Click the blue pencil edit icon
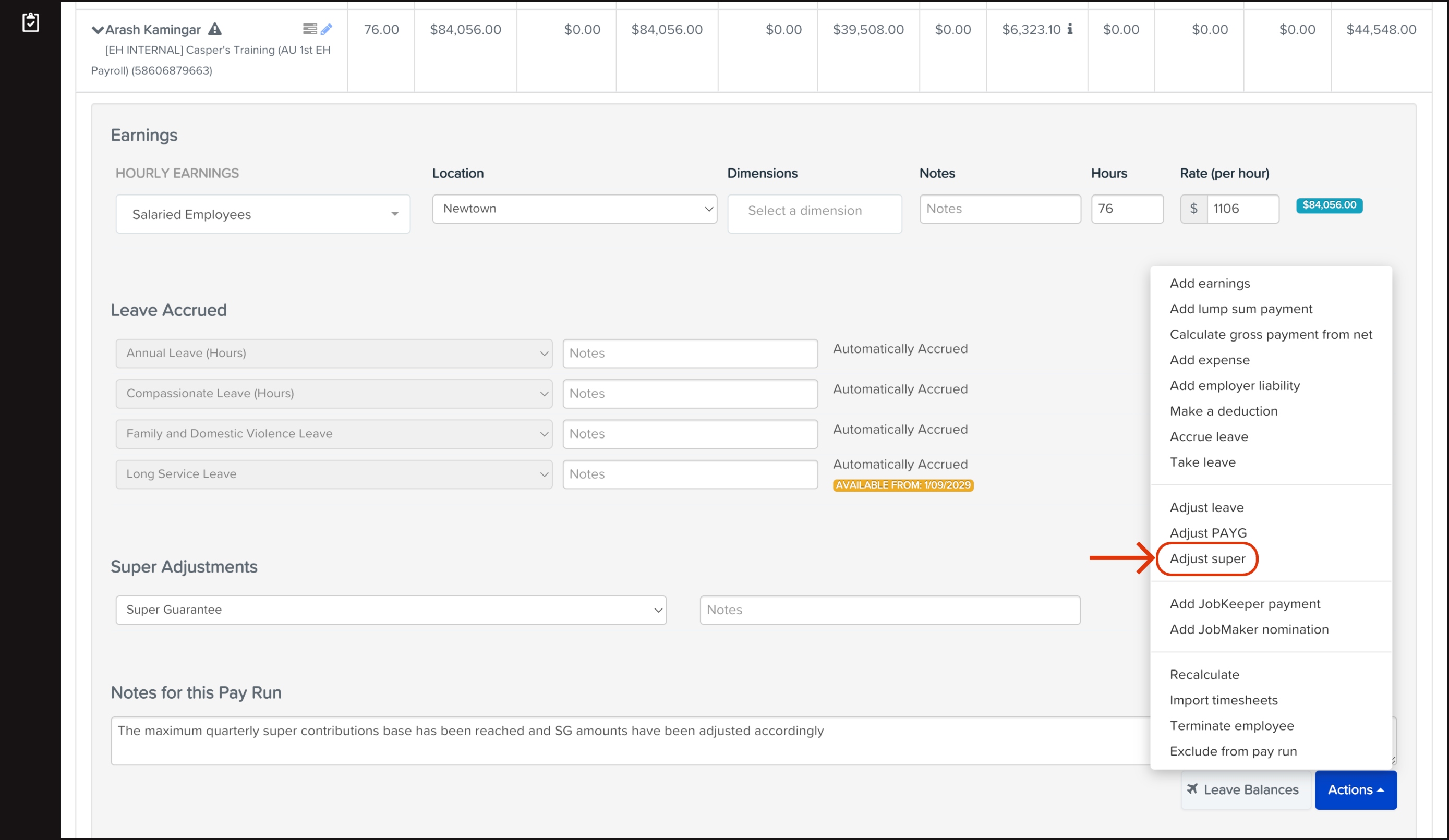Screen dimensions: 1449x840 click(326, 29)
